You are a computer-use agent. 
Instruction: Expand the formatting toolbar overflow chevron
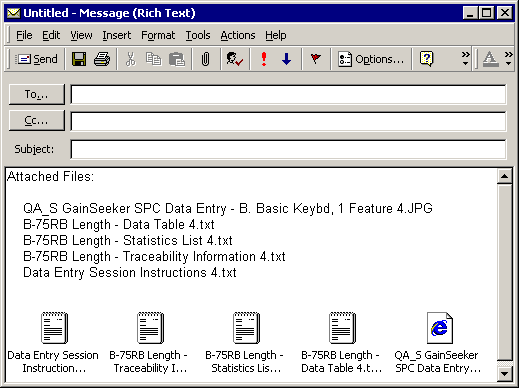pyautogui.click(x=508, y=58)
